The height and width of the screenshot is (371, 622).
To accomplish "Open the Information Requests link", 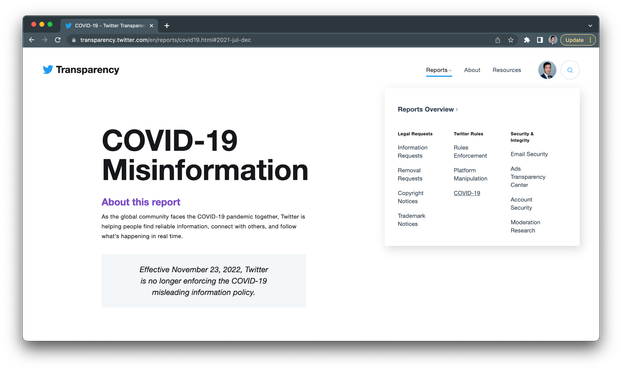I will pos(413,152).
